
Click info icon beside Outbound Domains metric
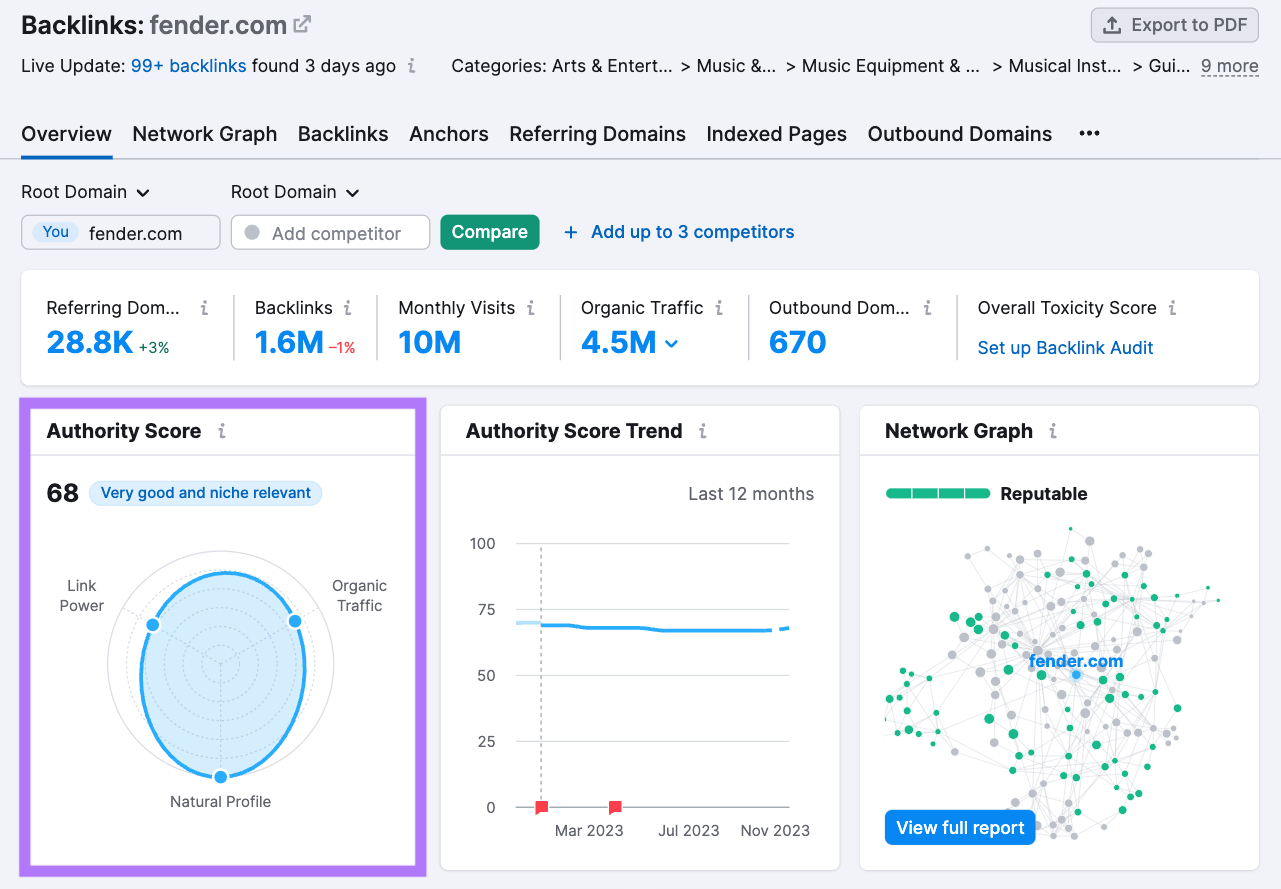[x=927, y=308]
